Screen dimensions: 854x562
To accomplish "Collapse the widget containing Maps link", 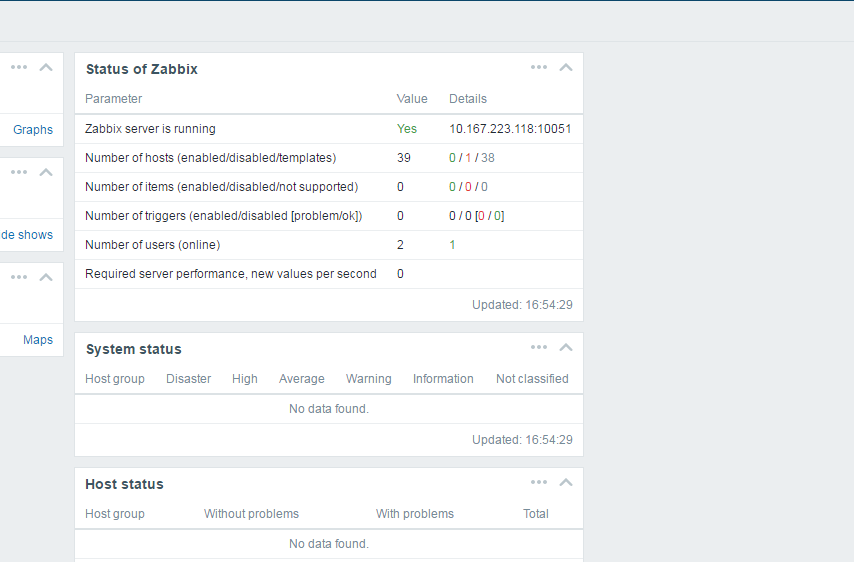I will coord(46,278).
